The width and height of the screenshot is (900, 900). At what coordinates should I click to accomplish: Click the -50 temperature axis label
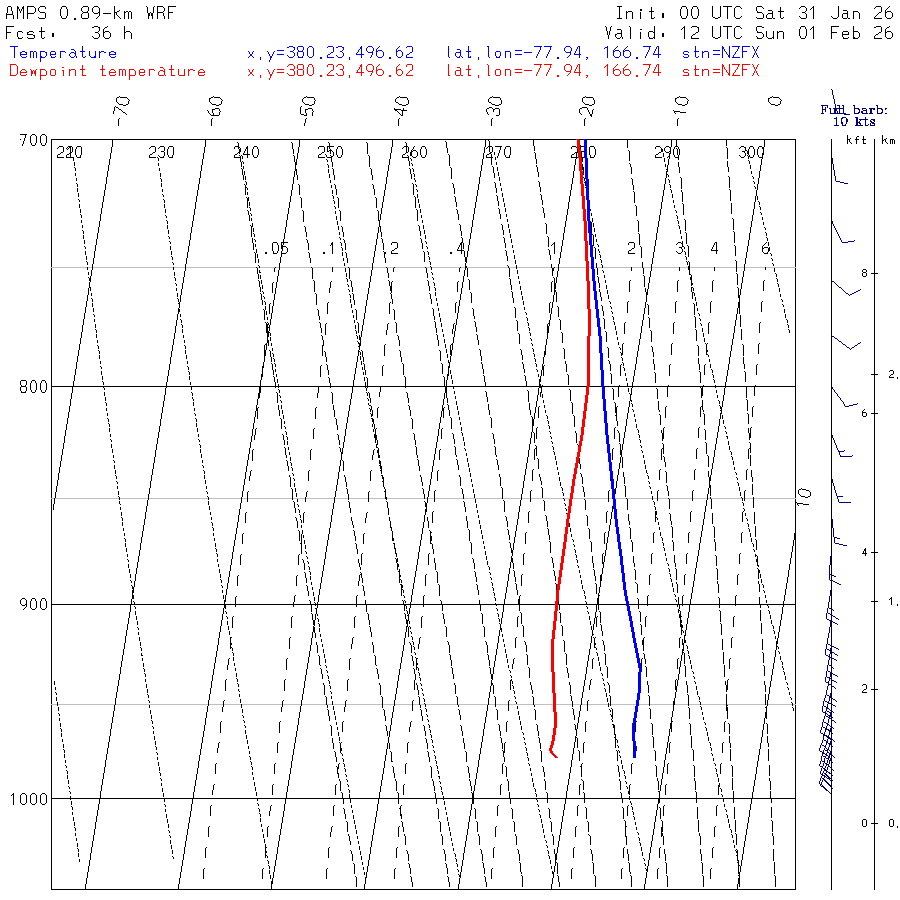308,111
